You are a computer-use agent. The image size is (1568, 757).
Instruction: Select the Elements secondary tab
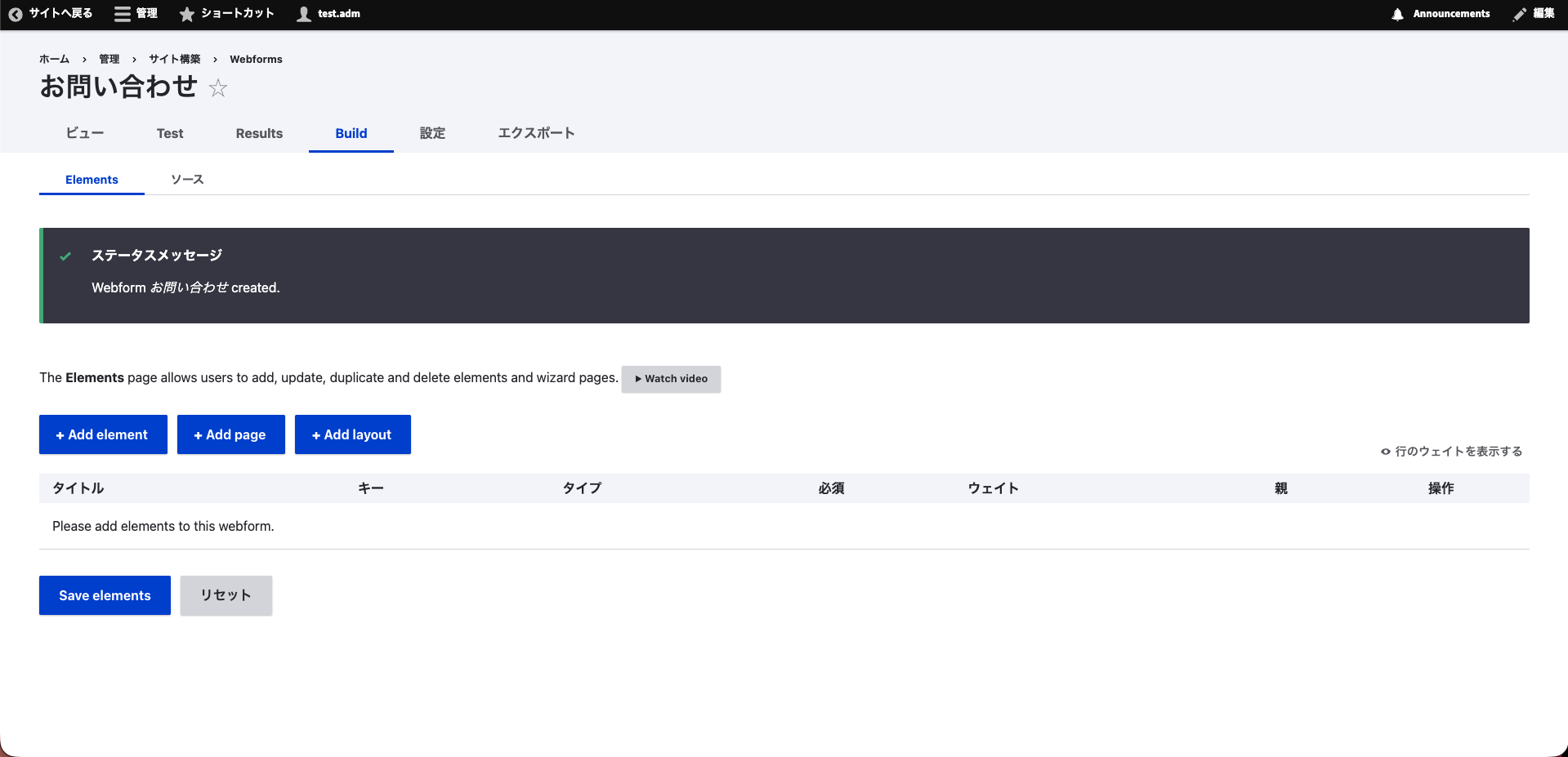coord(92,180)
